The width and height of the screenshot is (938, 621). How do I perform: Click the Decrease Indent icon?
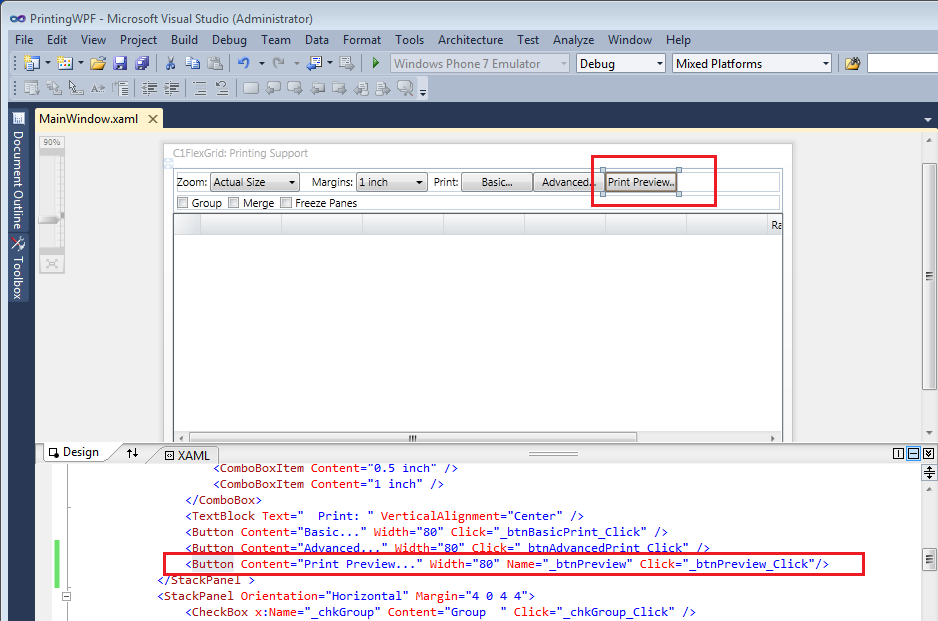click(149, 89)
